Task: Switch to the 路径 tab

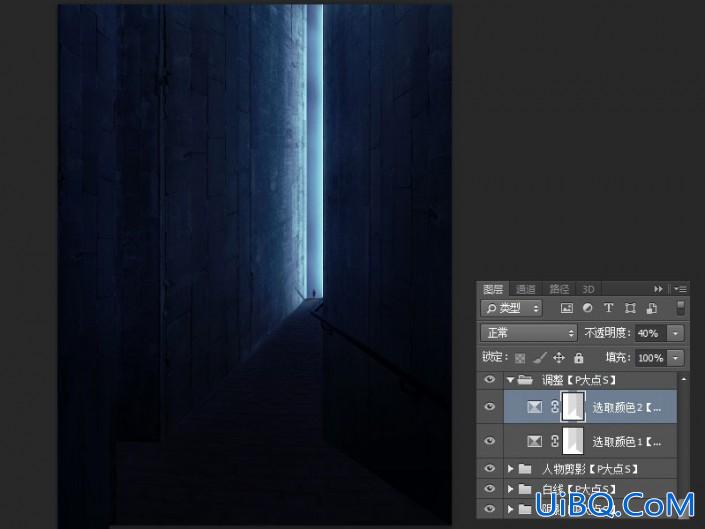Action: (x=559, y=289)
